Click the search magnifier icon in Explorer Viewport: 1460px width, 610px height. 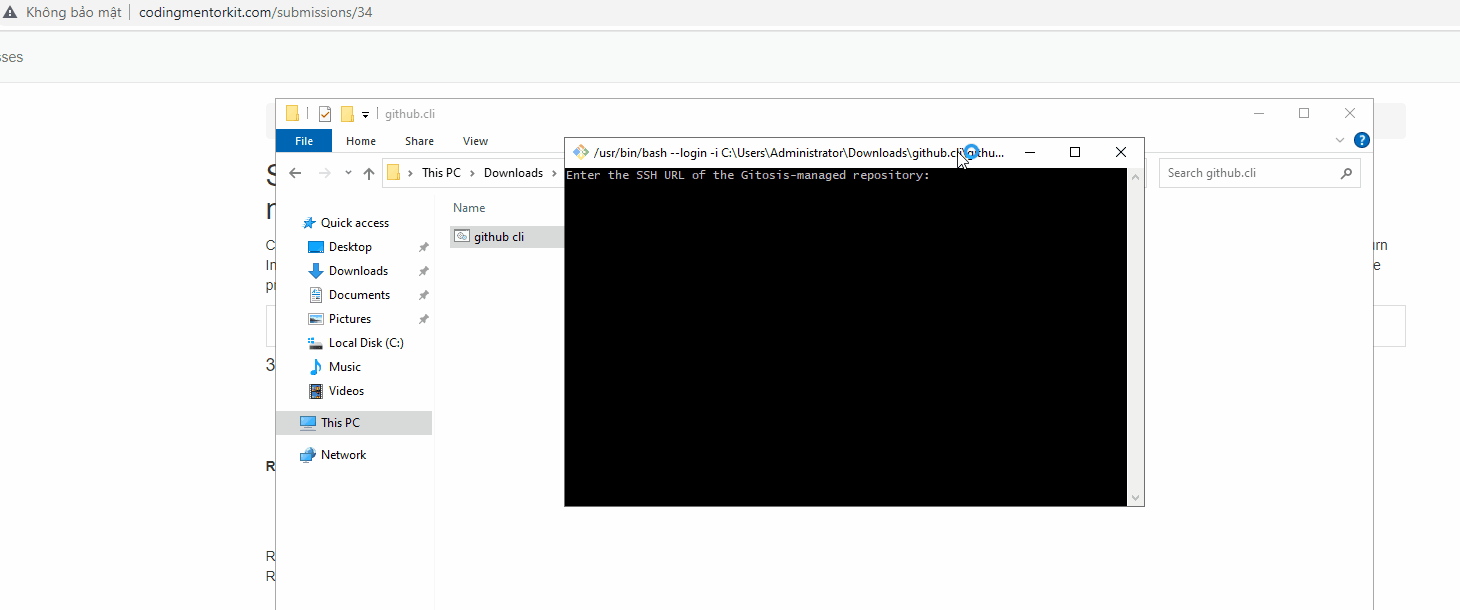click(x=1347, y=172)
